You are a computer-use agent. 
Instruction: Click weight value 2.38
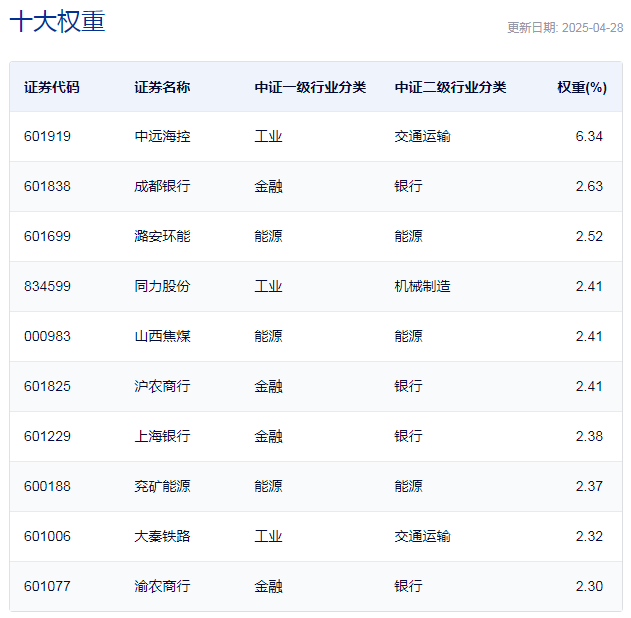[x=589, y=436]
